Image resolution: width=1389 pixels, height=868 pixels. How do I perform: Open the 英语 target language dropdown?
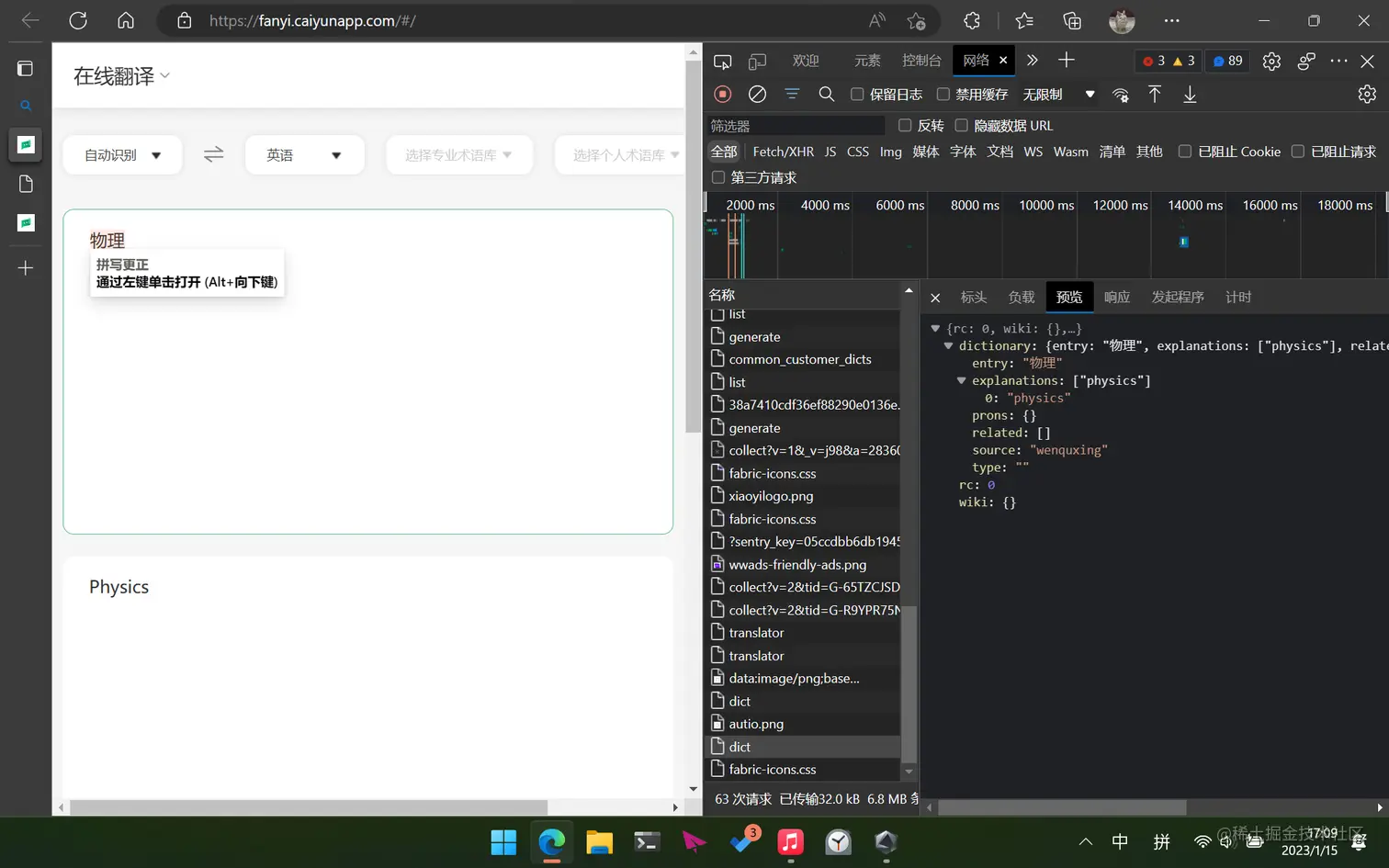click(304, 155)
